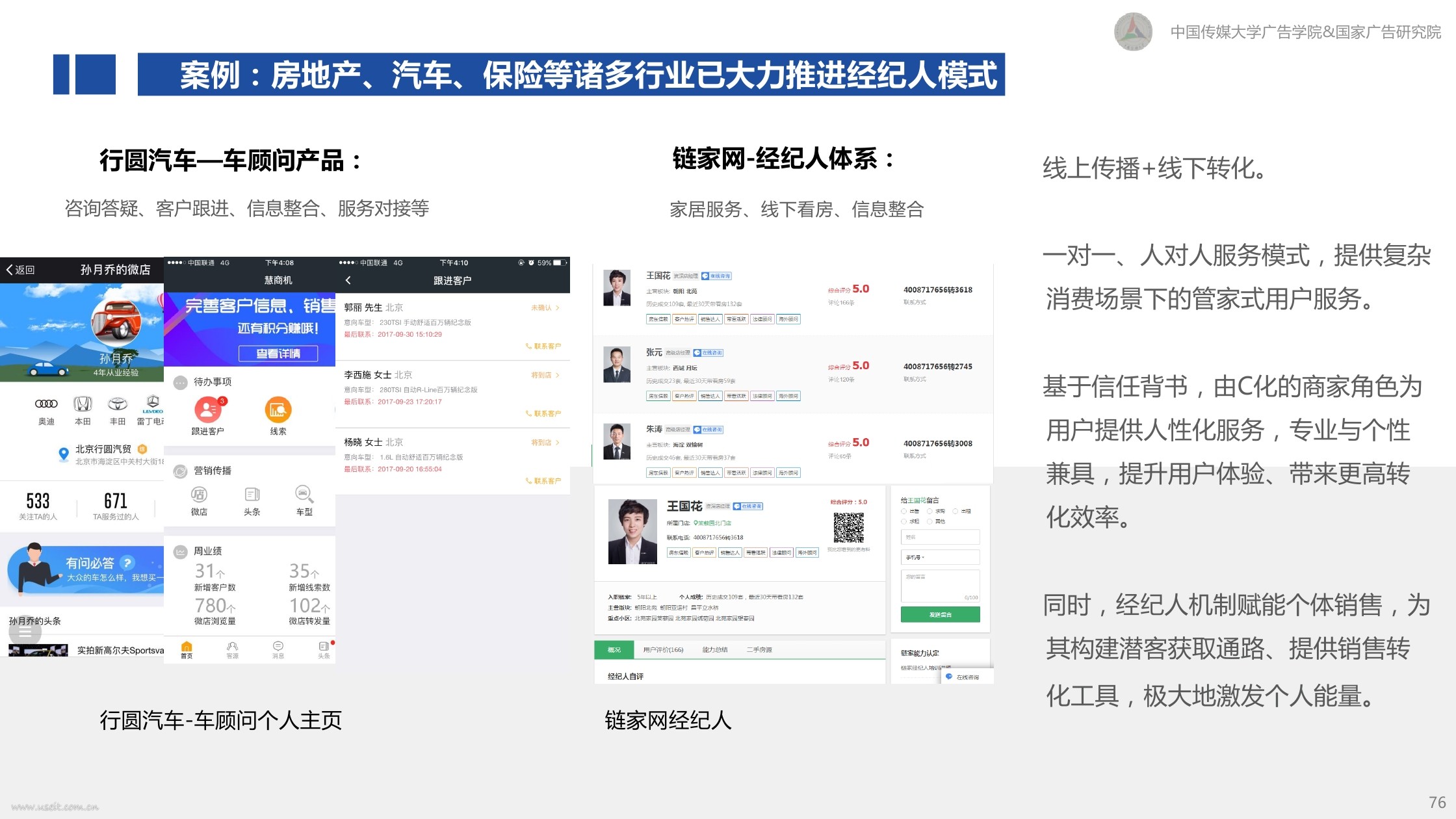Switch to 消息 messages bottom tab
1456x819 pixels.
[278, 649]
